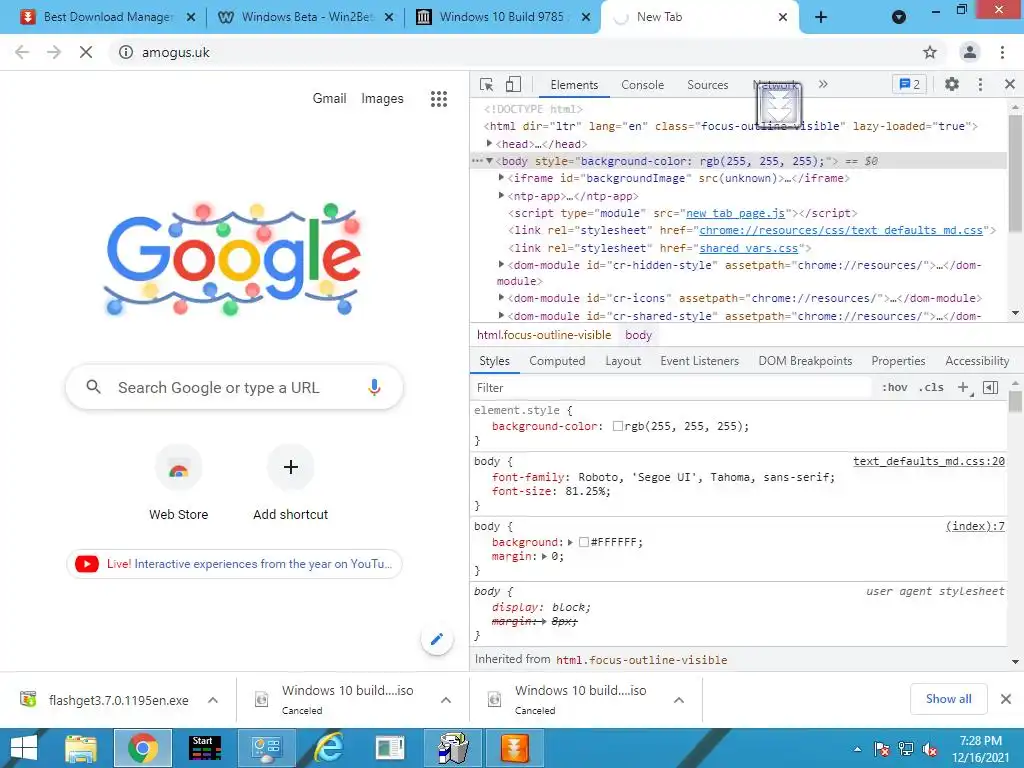
Task: Click the Gmail link
Action: click(329, 99)
